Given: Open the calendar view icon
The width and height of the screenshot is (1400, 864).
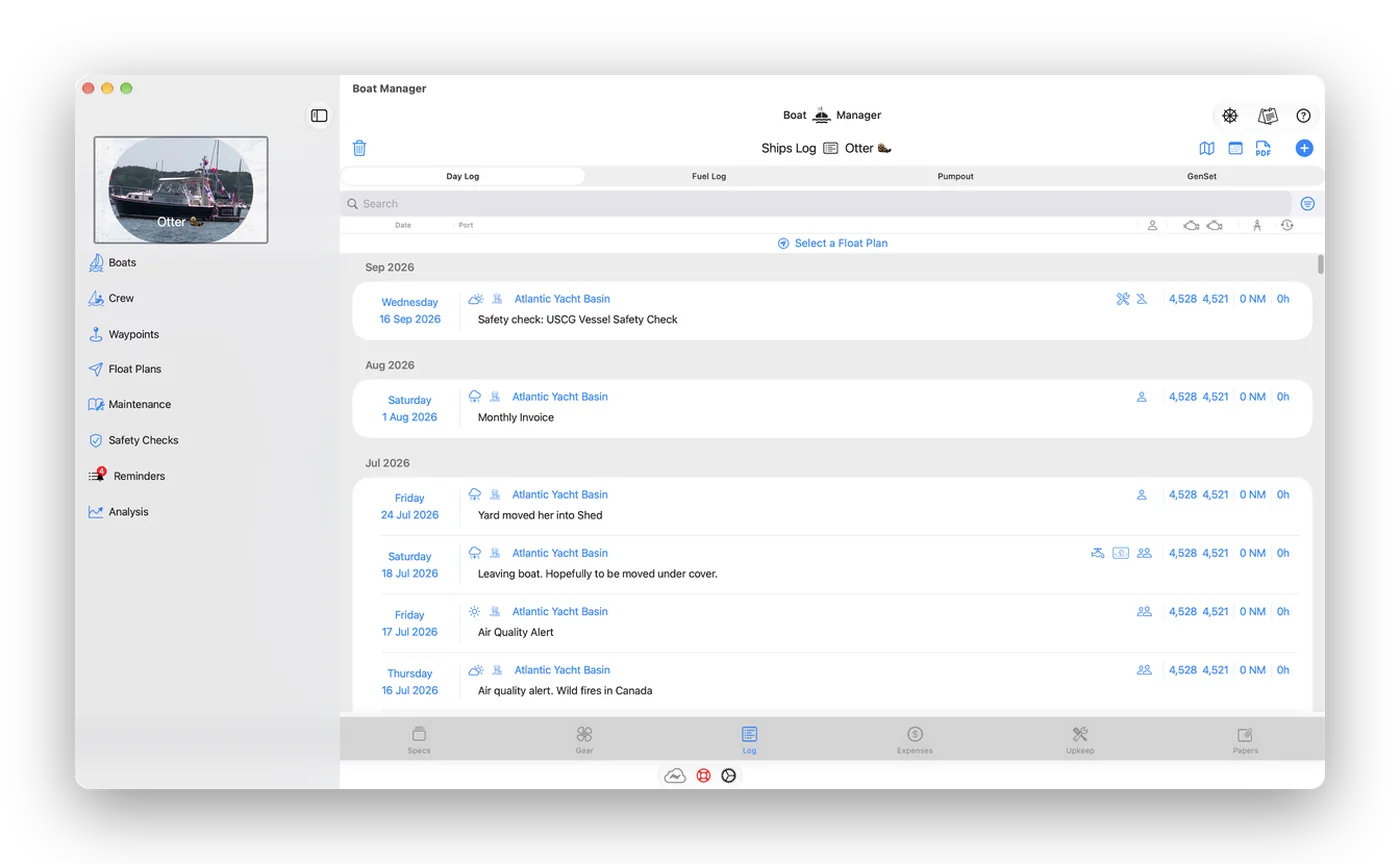Looking at the screenshot, I should tap(1236, 148).
